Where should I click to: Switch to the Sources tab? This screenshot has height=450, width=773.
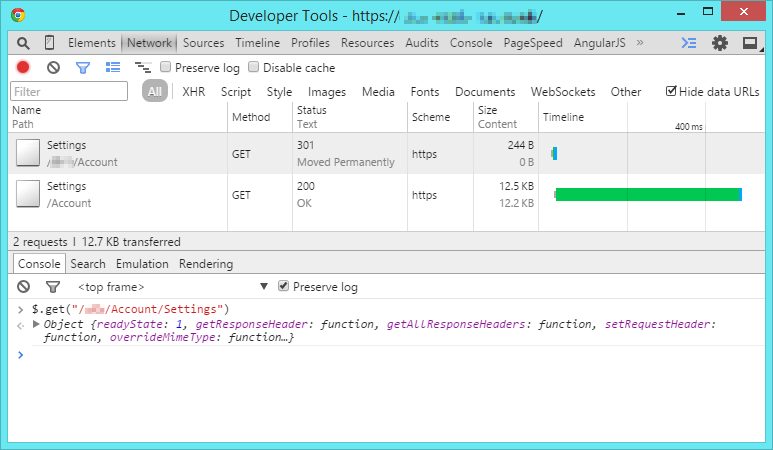coord(204,43)
